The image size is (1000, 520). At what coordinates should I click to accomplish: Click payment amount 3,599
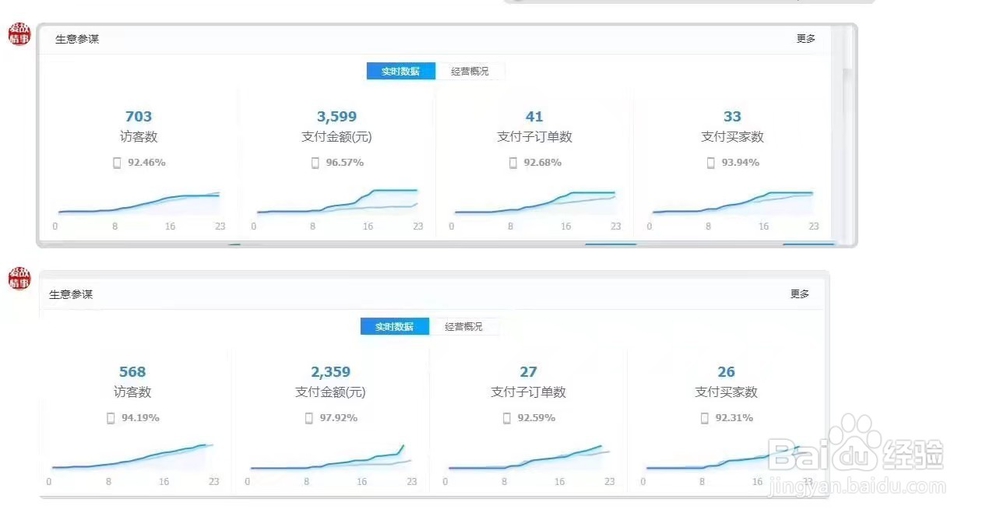[x=337, y=116]
